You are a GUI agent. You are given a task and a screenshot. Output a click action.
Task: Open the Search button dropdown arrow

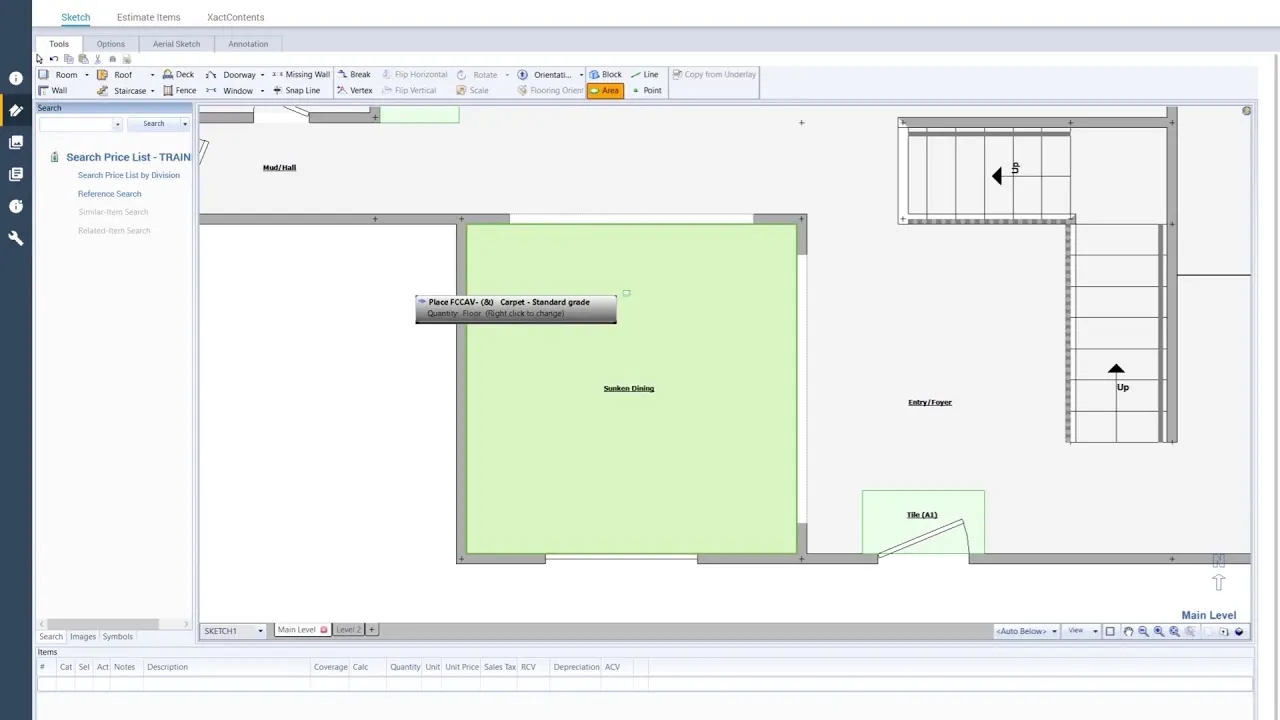[185, 124]
